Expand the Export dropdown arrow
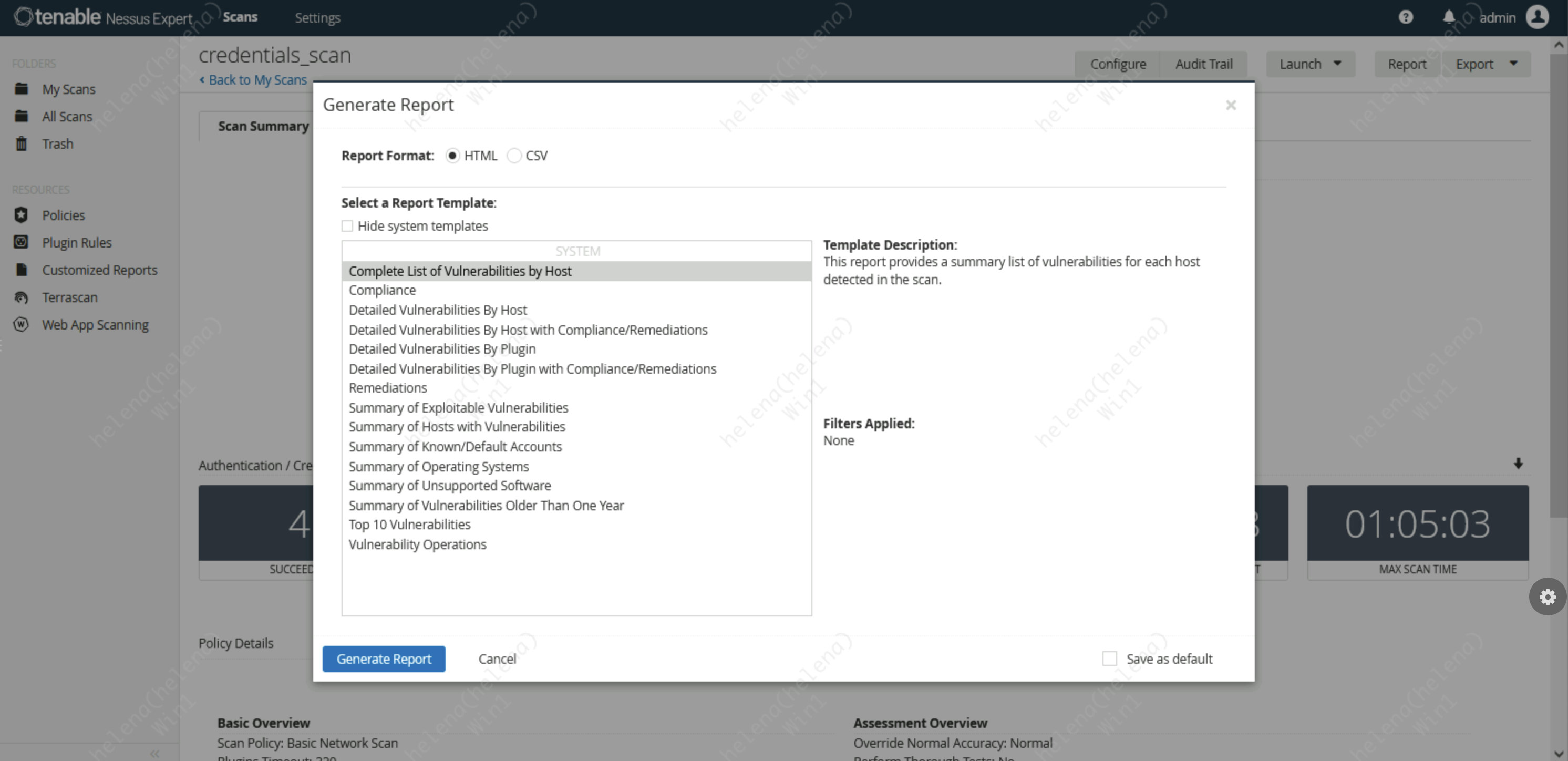The image size is (1568, 761). pyautogui.click(x=1514, y=63)
